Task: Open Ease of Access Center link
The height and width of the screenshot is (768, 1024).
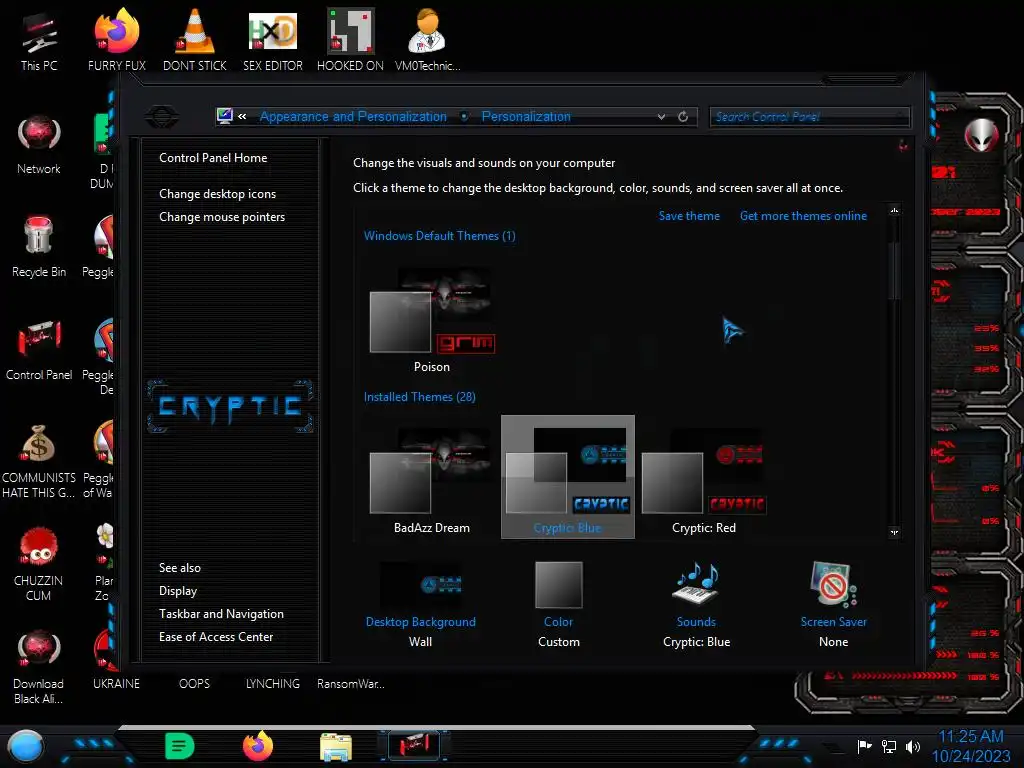Action: tap(216, 637)
